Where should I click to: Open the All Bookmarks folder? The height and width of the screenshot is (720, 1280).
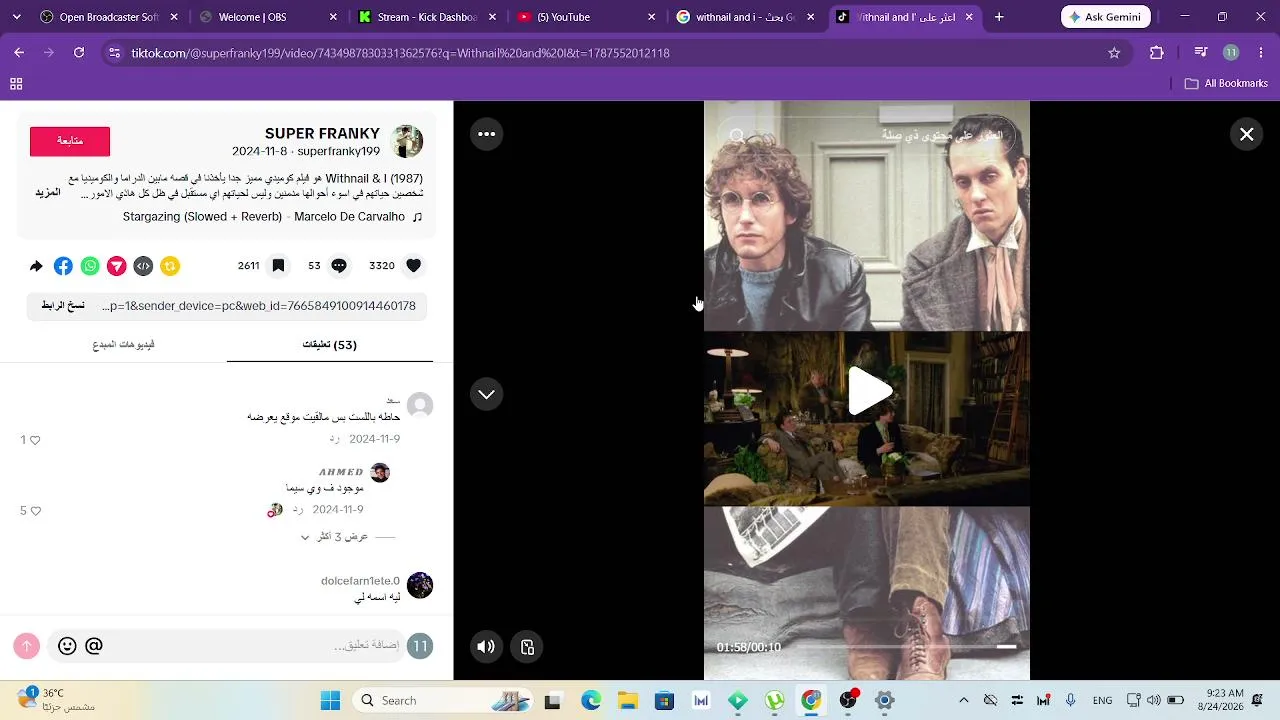[x=1226, y=84]
